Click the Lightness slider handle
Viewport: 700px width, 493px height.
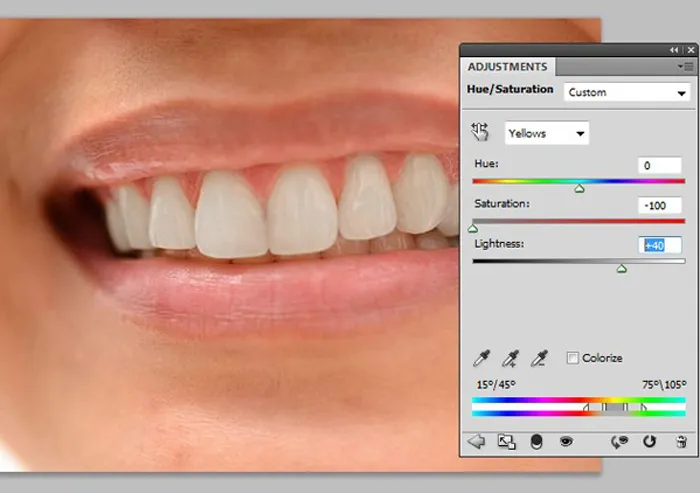coord(622,268)
